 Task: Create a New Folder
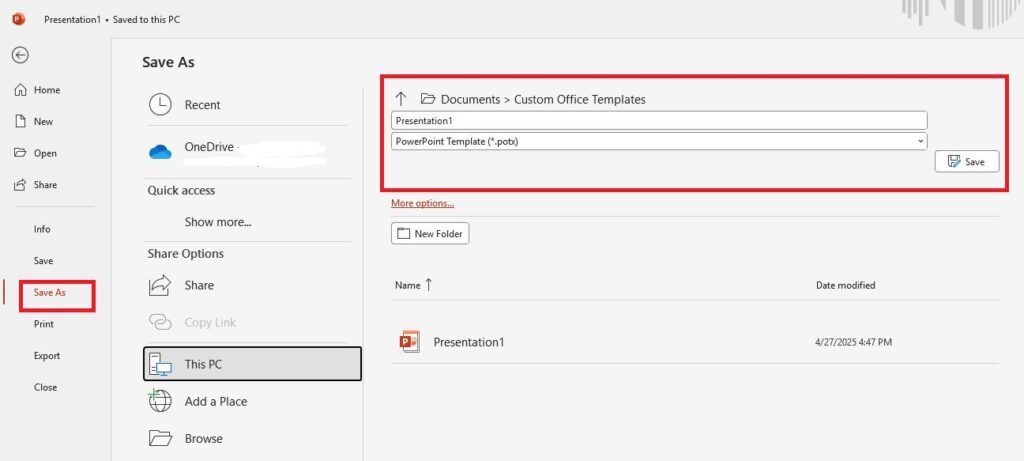[x=429, y=234]
